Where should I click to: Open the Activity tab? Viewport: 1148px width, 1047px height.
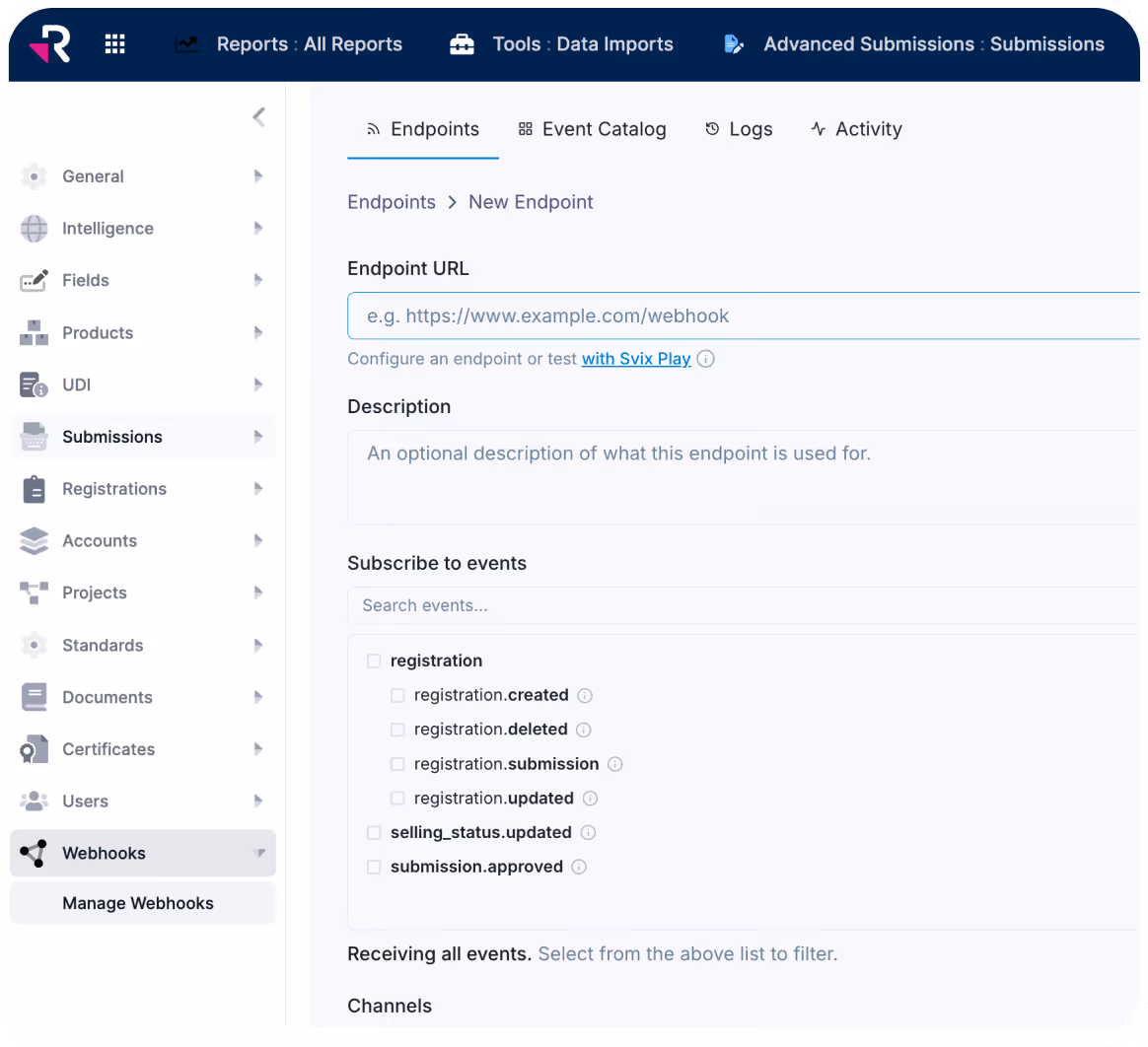tap(857, 129)
